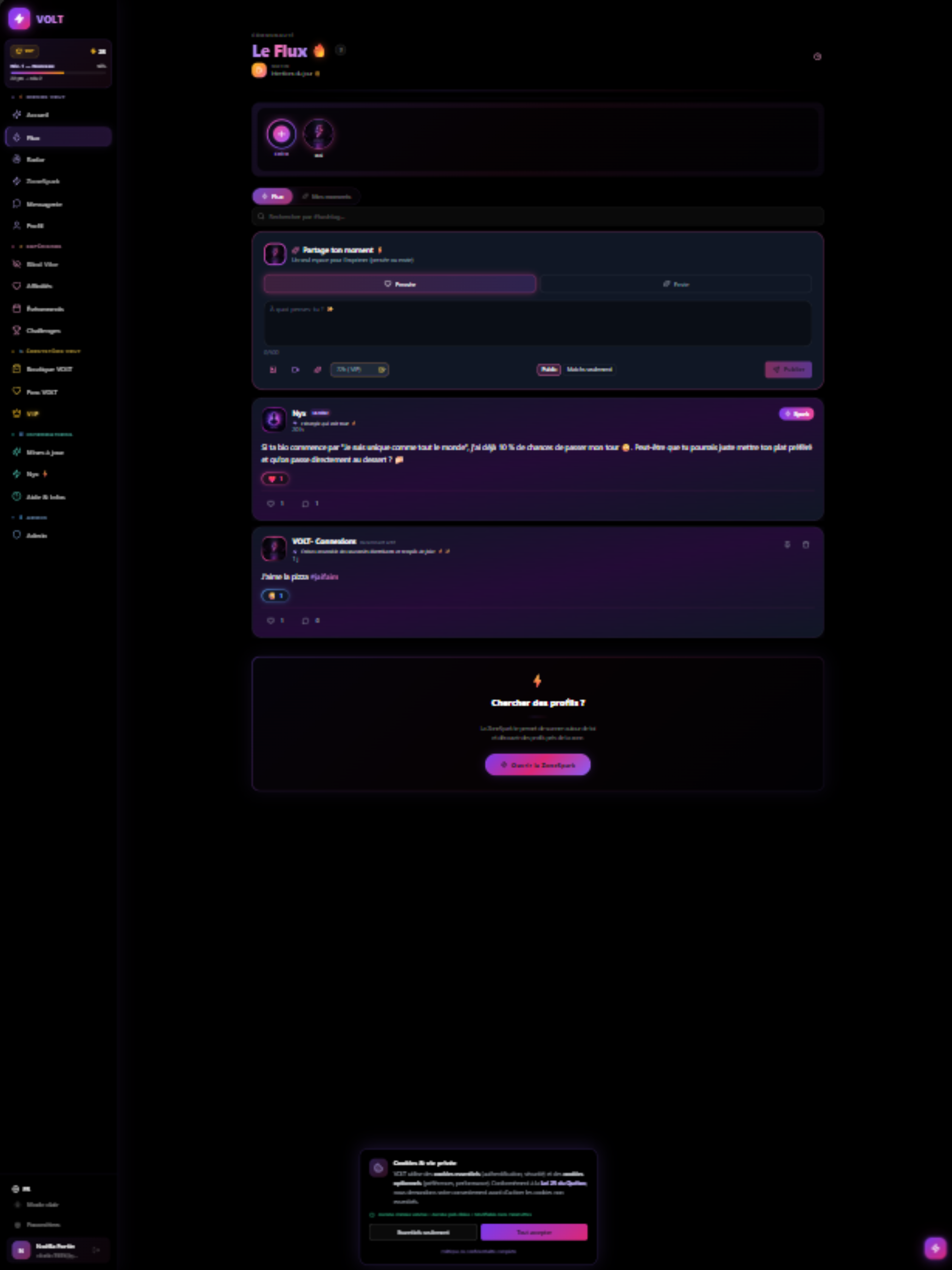Open the floating sparkle assistant button
Screen dimensions: 952x1270
click(x=935, y=1247)
